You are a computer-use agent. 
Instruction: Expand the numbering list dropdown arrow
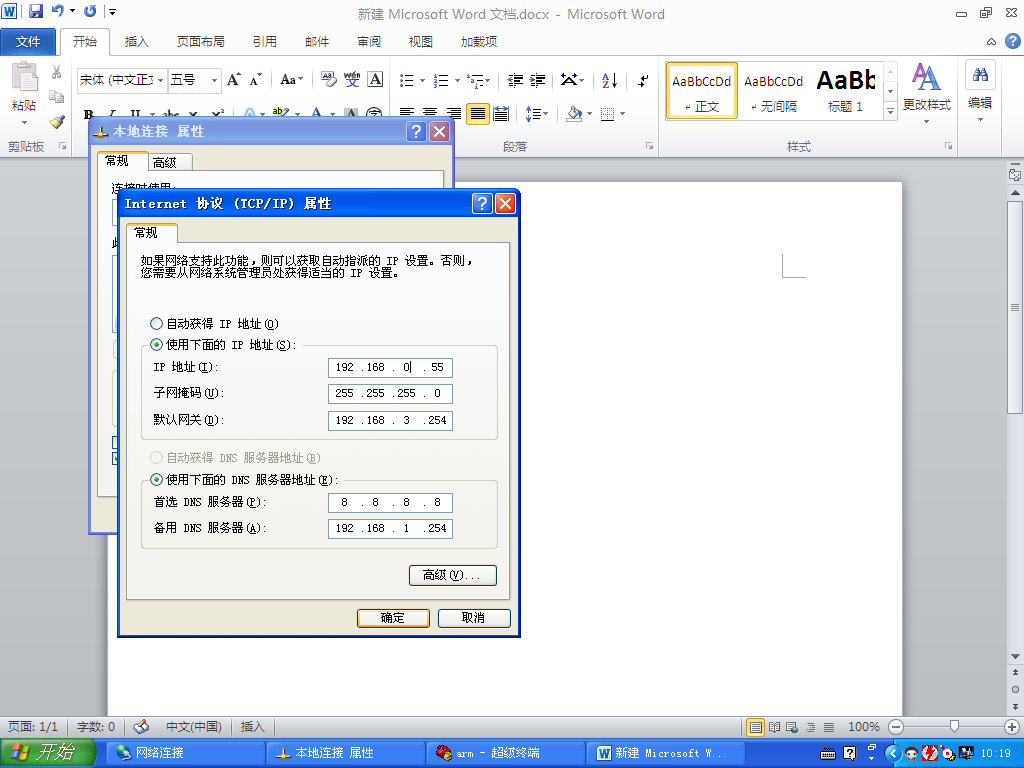[x=457, y=80]
